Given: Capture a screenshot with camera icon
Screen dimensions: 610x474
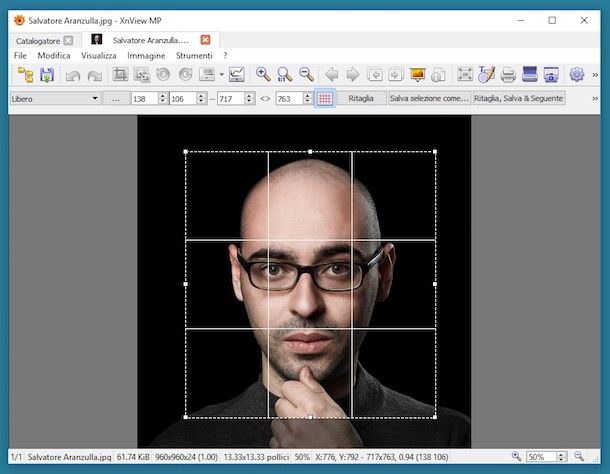Looking at the screenshot, I should click(551, 74).
